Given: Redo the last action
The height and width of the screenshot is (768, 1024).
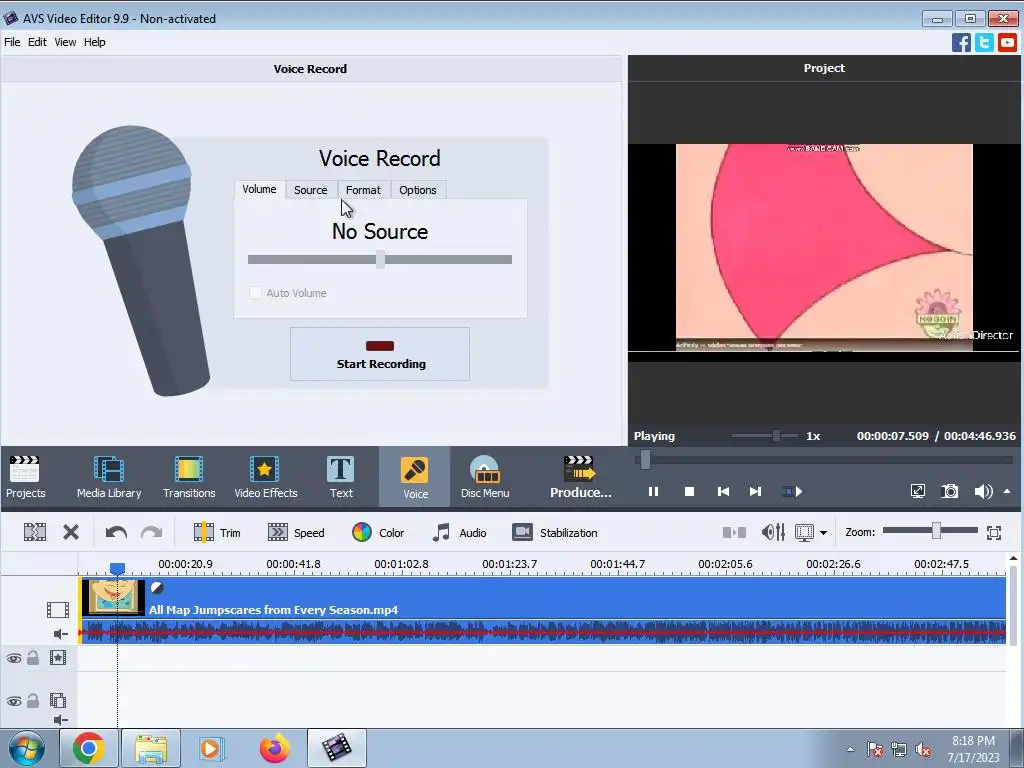Looking at the screenshot, I should pyautogui.click(x=152, y=532).
